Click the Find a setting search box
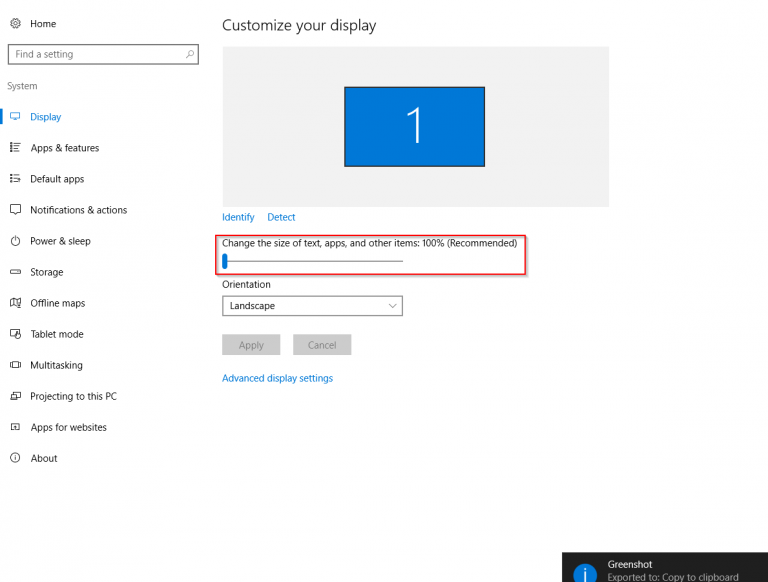This screenshot has width=768, height=582. (95, 54)
